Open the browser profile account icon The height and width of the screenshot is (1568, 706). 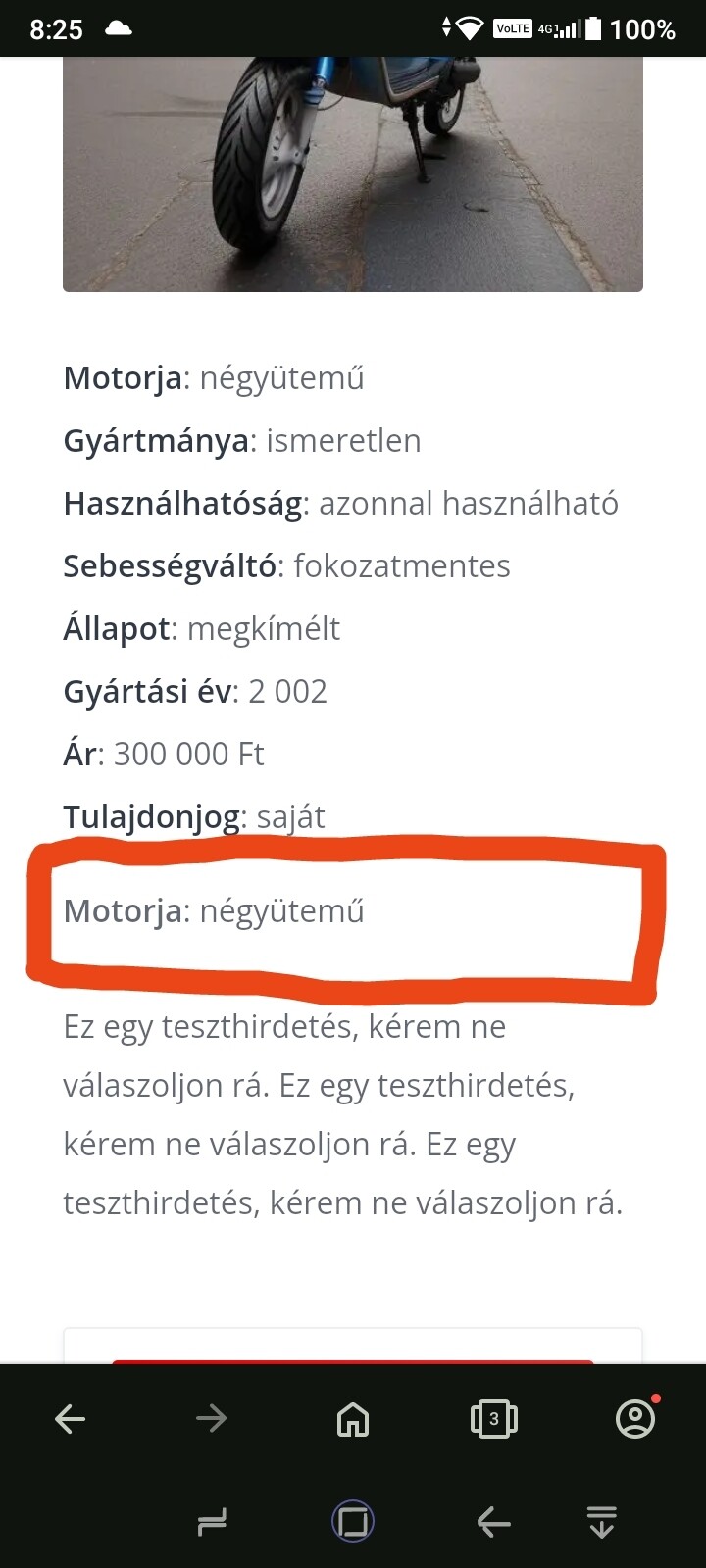[635, 1417]
